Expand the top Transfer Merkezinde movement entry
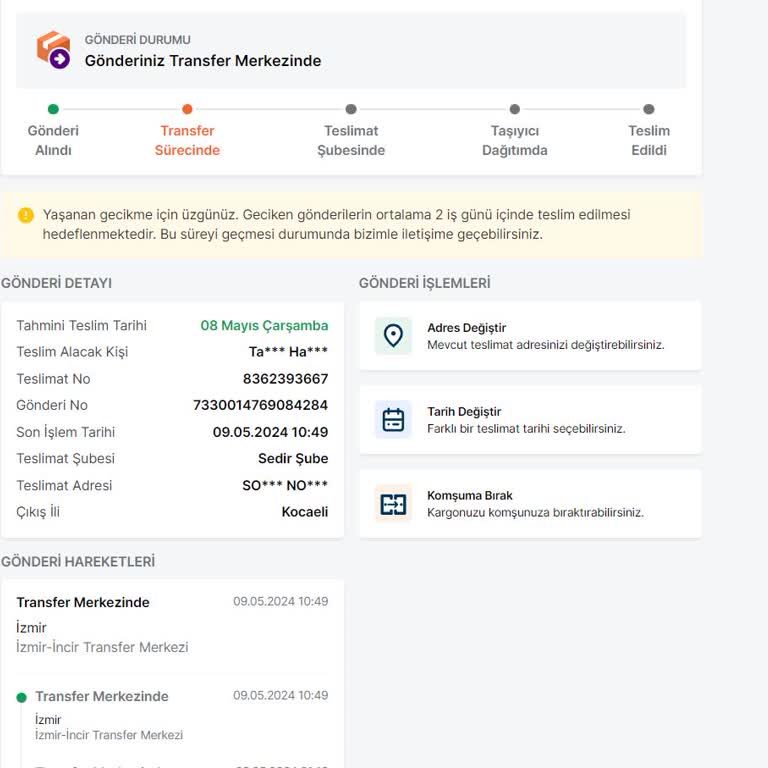Image resolution: width=768 pixels, height=768 pixels. click(172, 623)
